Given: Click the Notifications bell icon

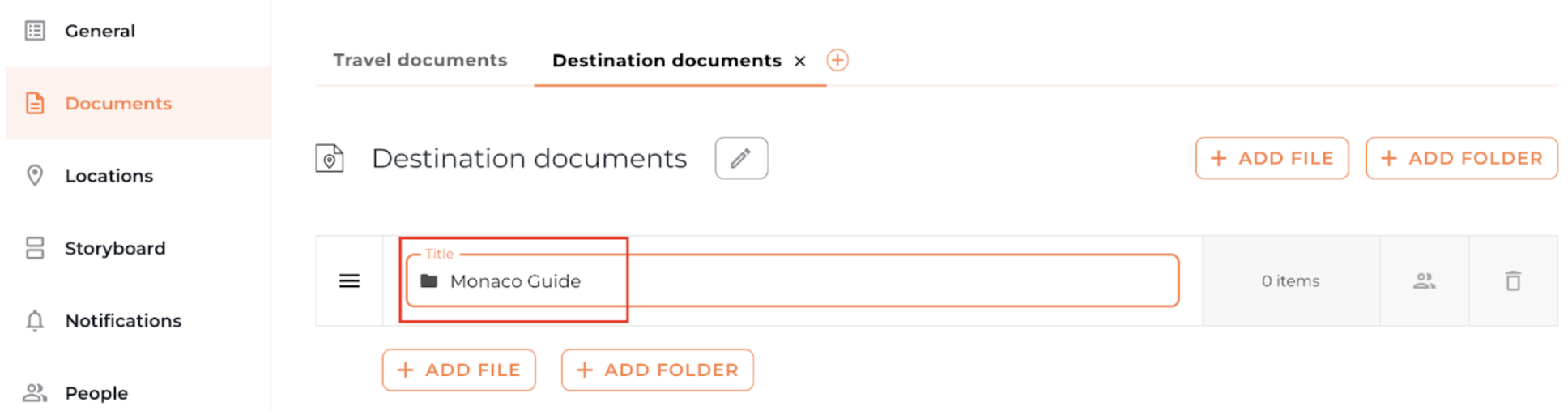Looking at the screenshot, I should [35, 321].
